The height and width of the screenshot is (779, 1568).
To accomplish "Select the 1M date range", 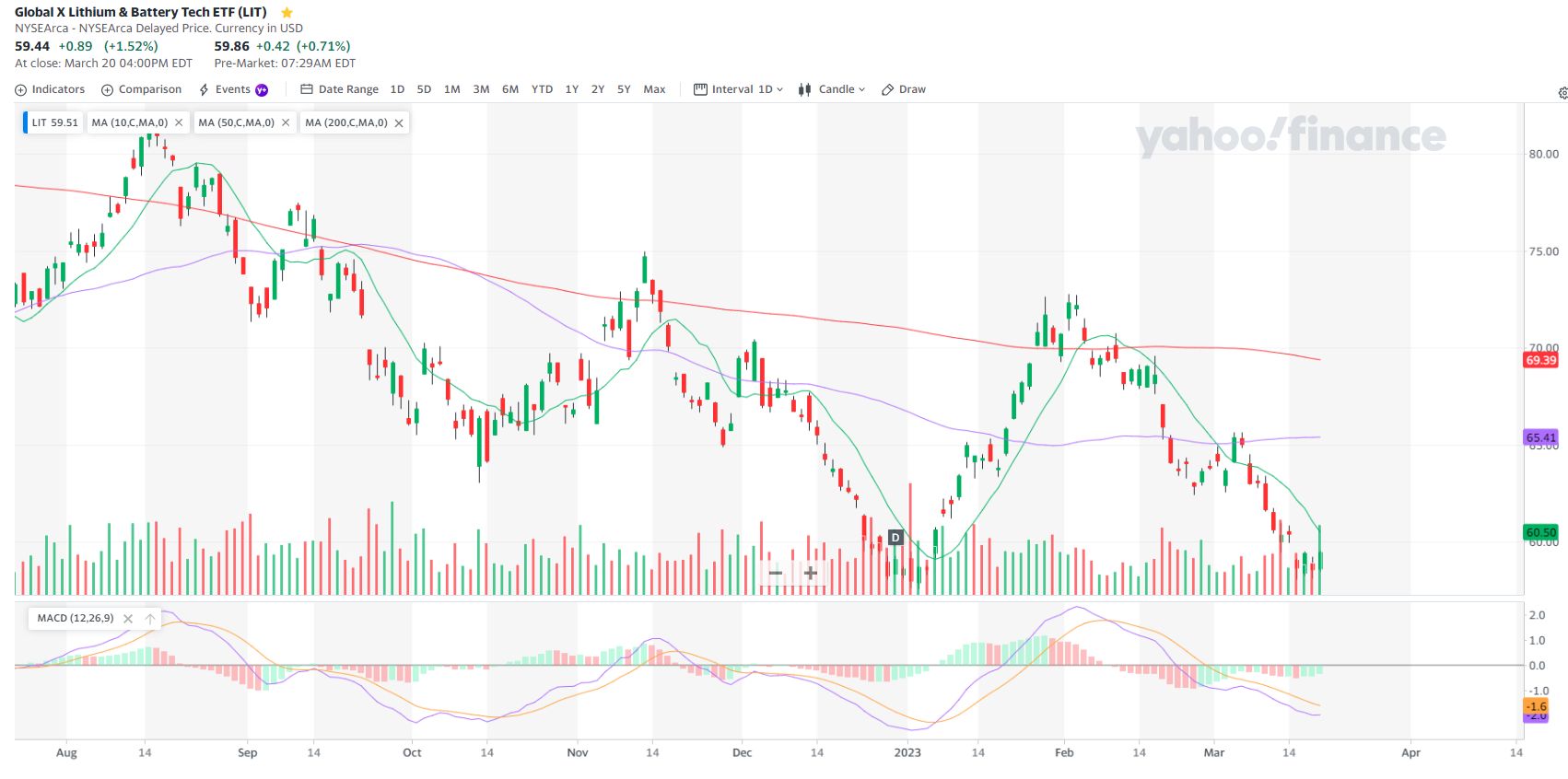I will 451,89.
